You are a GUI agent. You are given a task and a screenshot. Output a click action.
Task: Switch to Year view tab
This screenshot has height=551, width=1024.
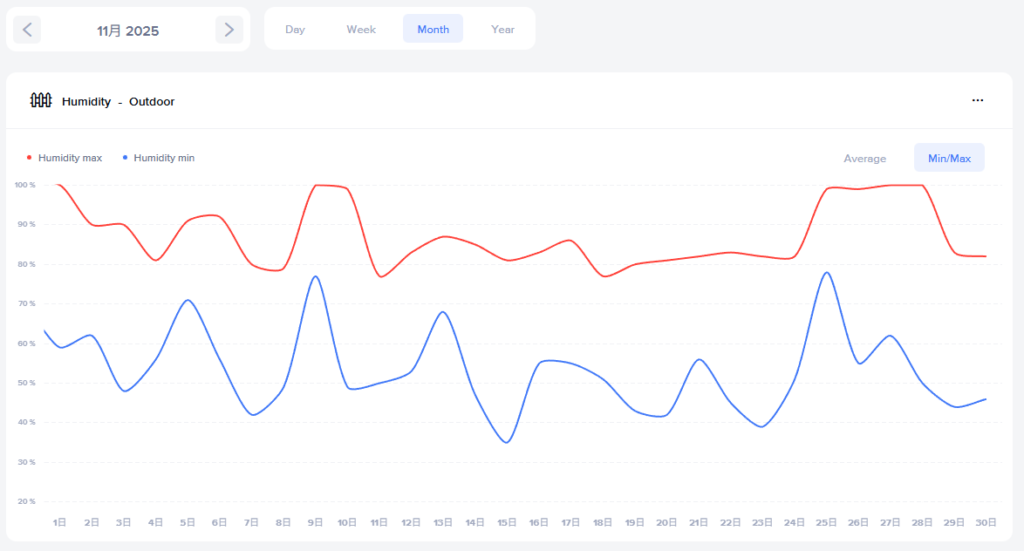click(x=503, y=29)
